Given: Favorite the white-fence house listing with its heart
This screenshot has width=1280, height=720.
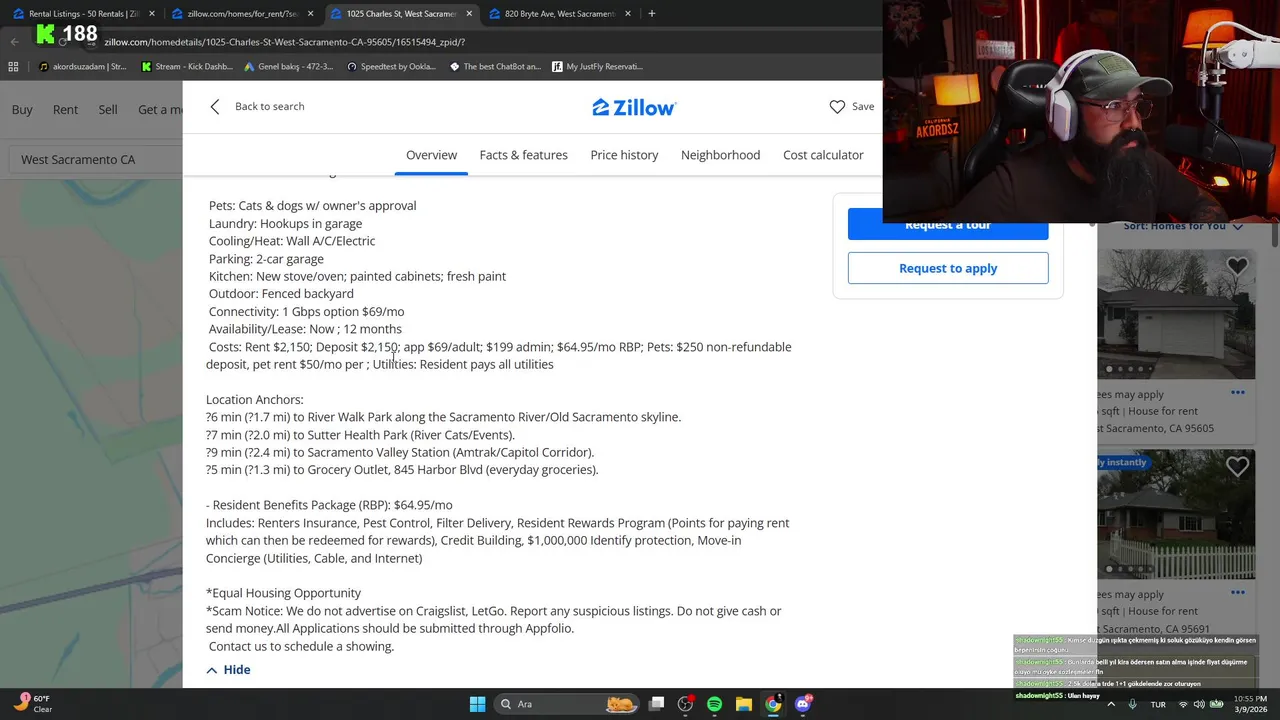Looking at the screenshot, I should click(x=1237, y=466).
